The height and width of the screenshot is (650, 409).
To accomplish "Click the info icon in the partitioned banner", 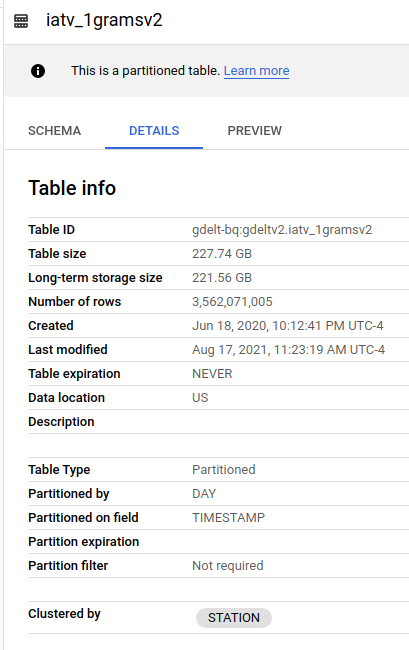I will [x=38, y=71].
